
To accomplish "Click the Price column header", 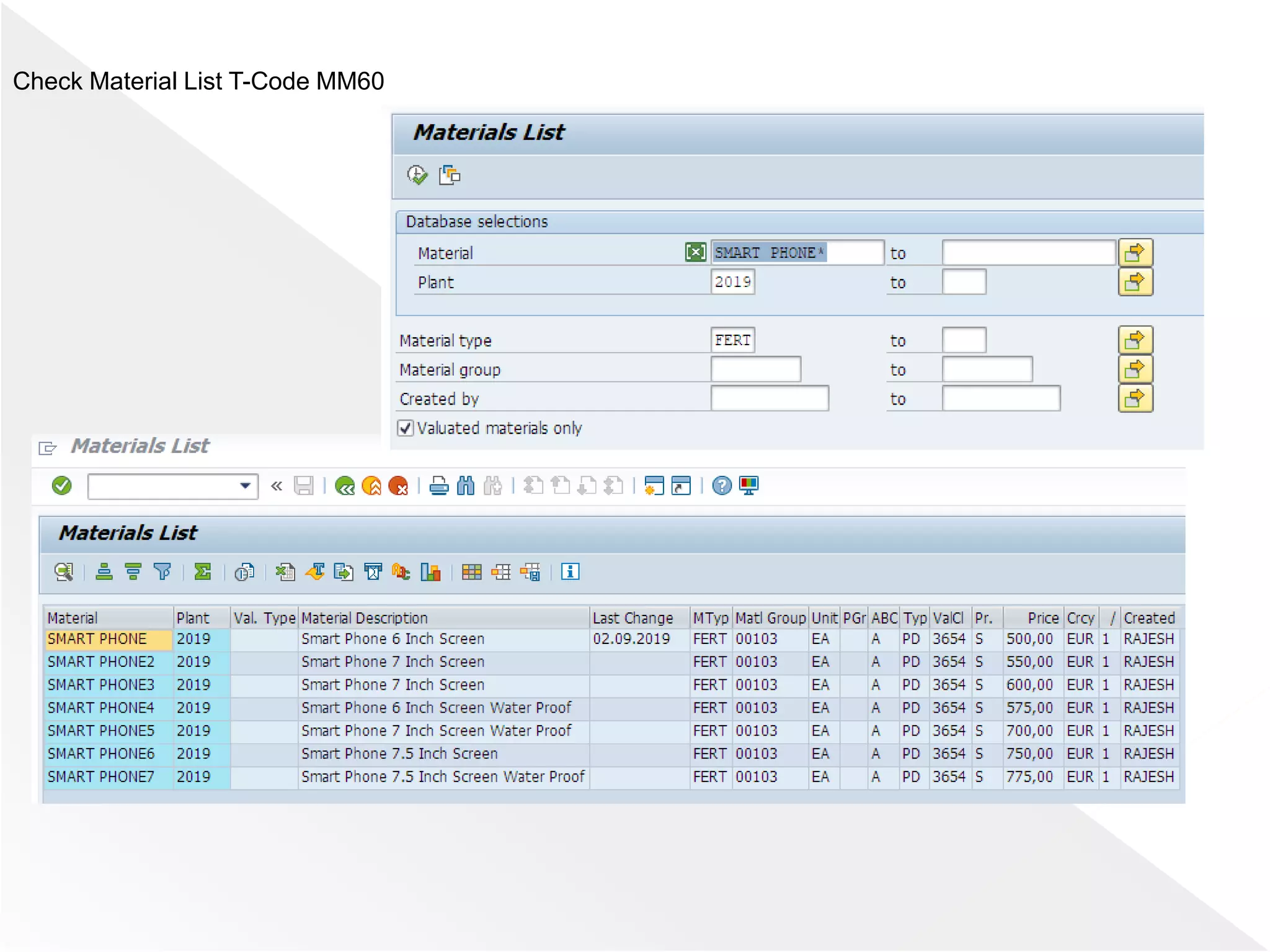I will [x=1033, y=618].
